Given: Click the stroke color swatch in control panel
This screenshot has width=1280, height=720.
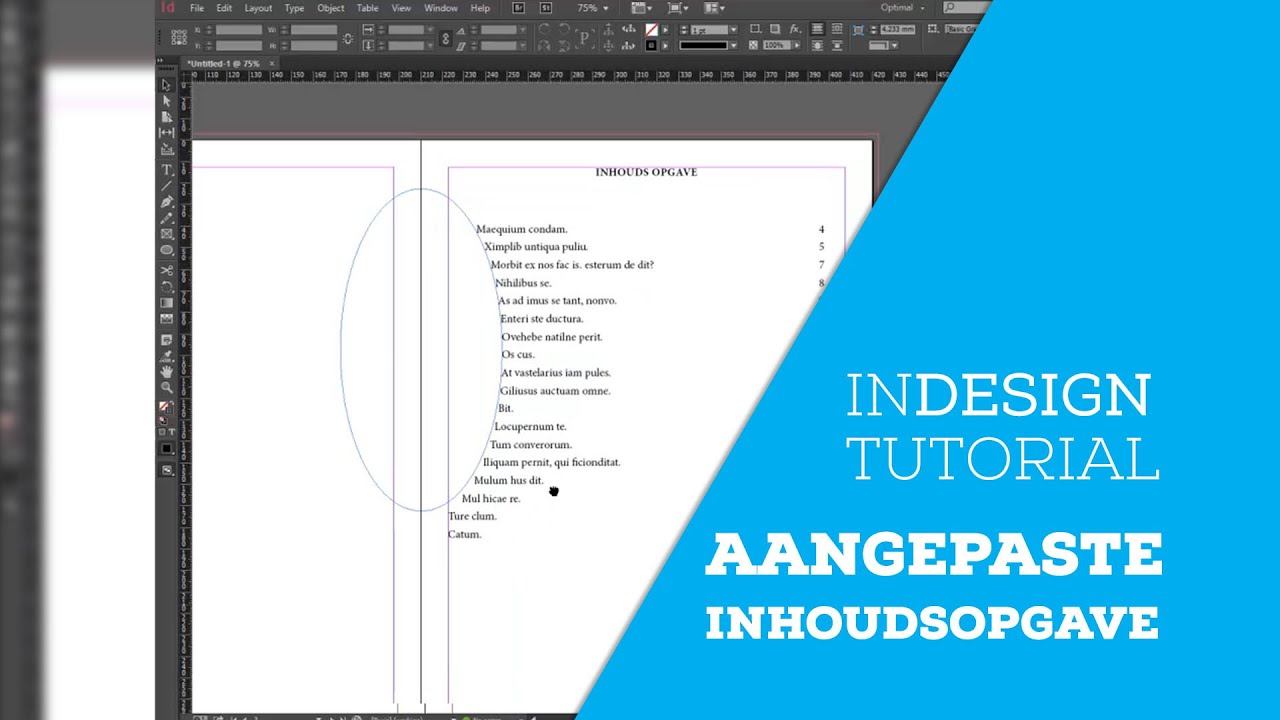Looking at the screenshot, I should point(652,46).
